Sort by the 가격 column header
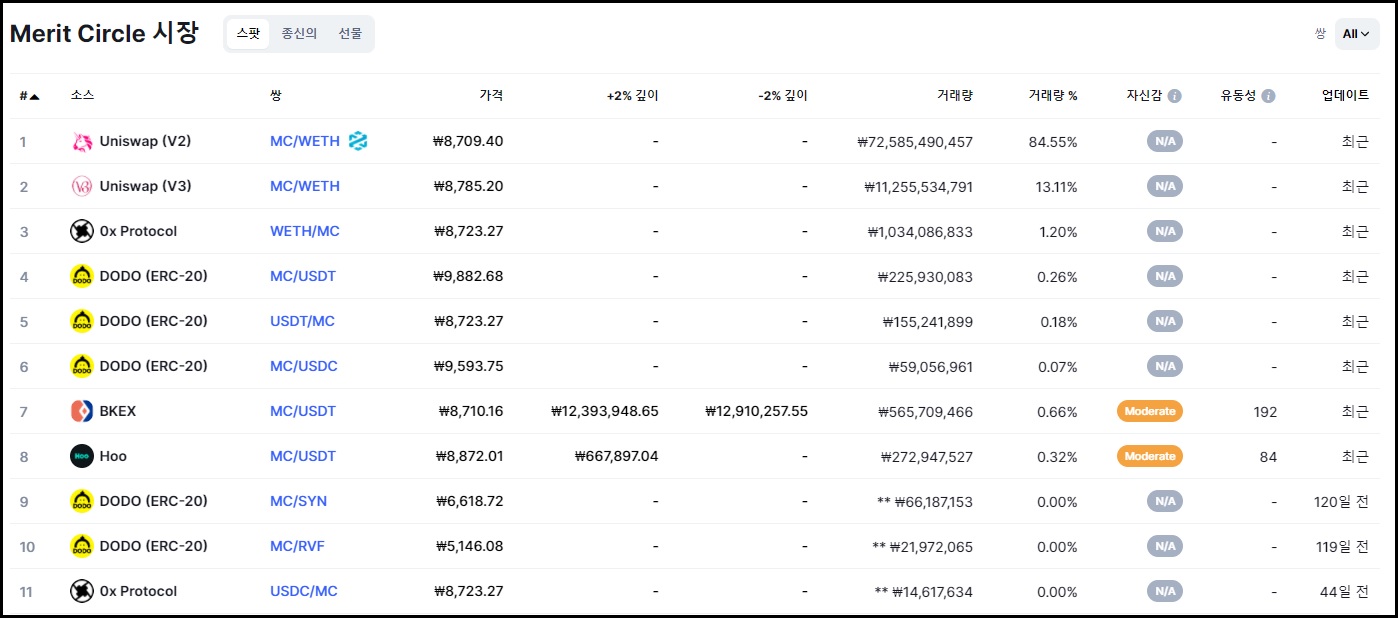The height and width of the screenshot is (619, 1398). click(x=491, y=97)
